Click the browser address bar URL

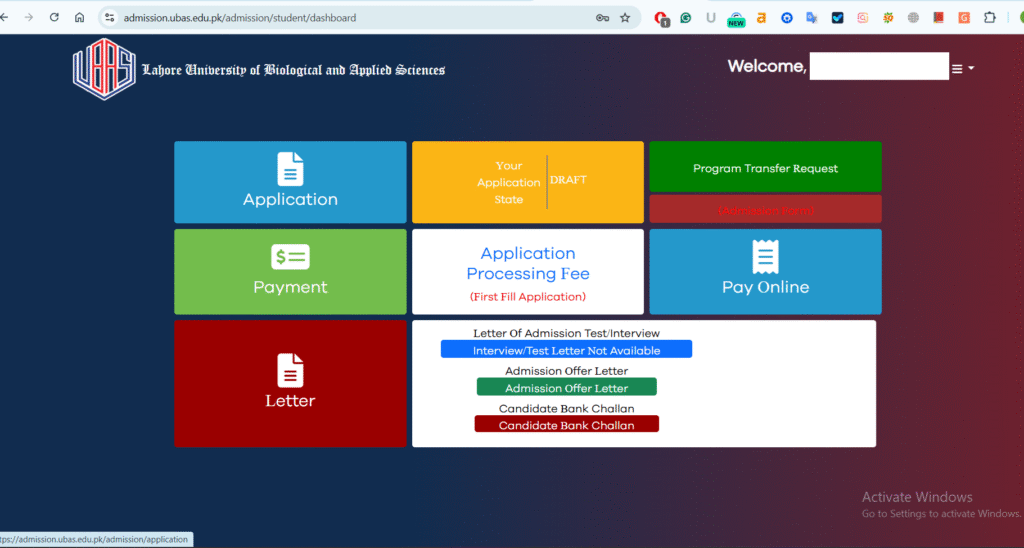point(300,18)
